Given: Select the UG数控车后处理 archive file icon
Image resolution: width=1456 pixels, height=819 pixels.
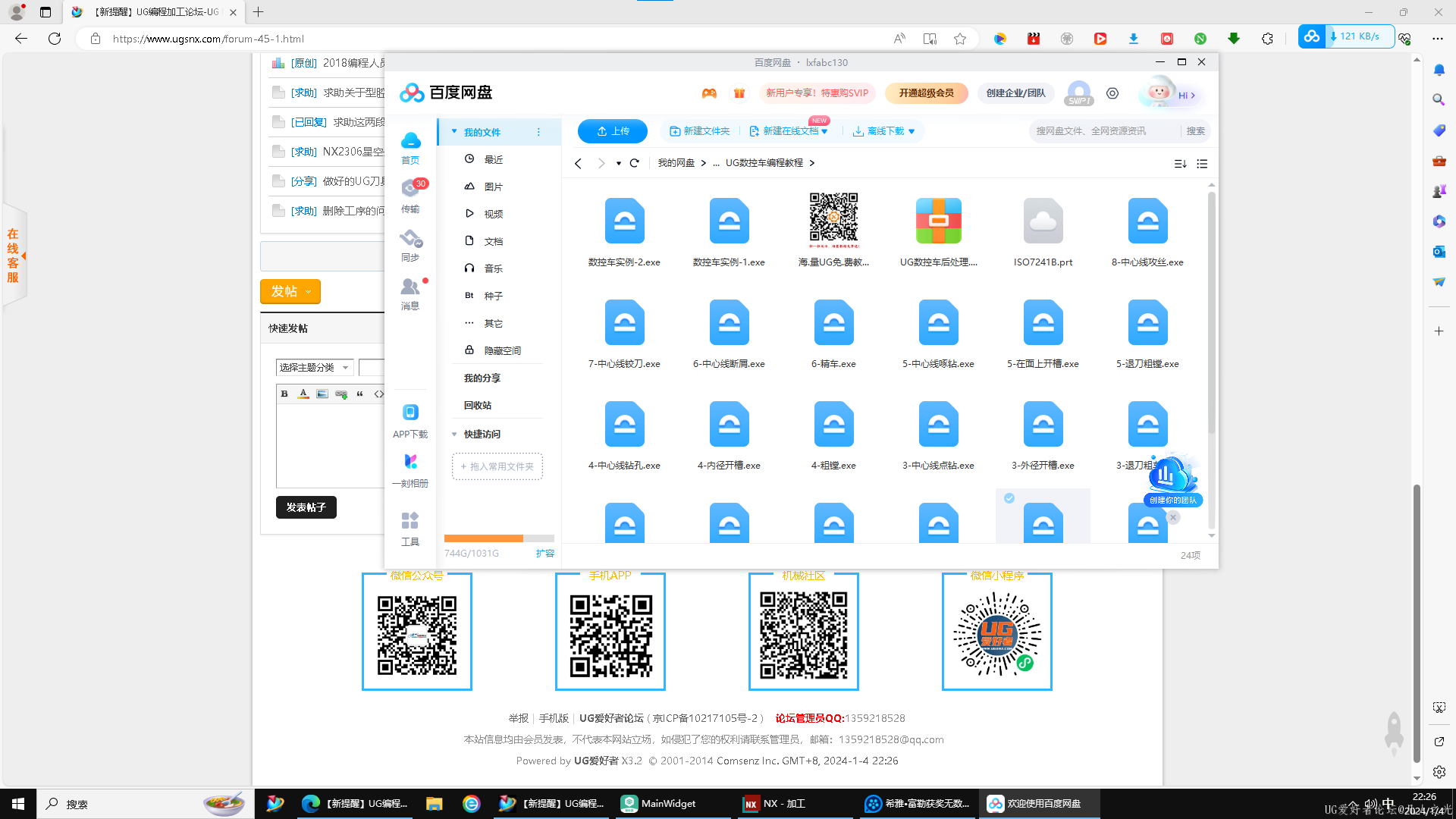Looking at the screenshot, I should [939, 221].
